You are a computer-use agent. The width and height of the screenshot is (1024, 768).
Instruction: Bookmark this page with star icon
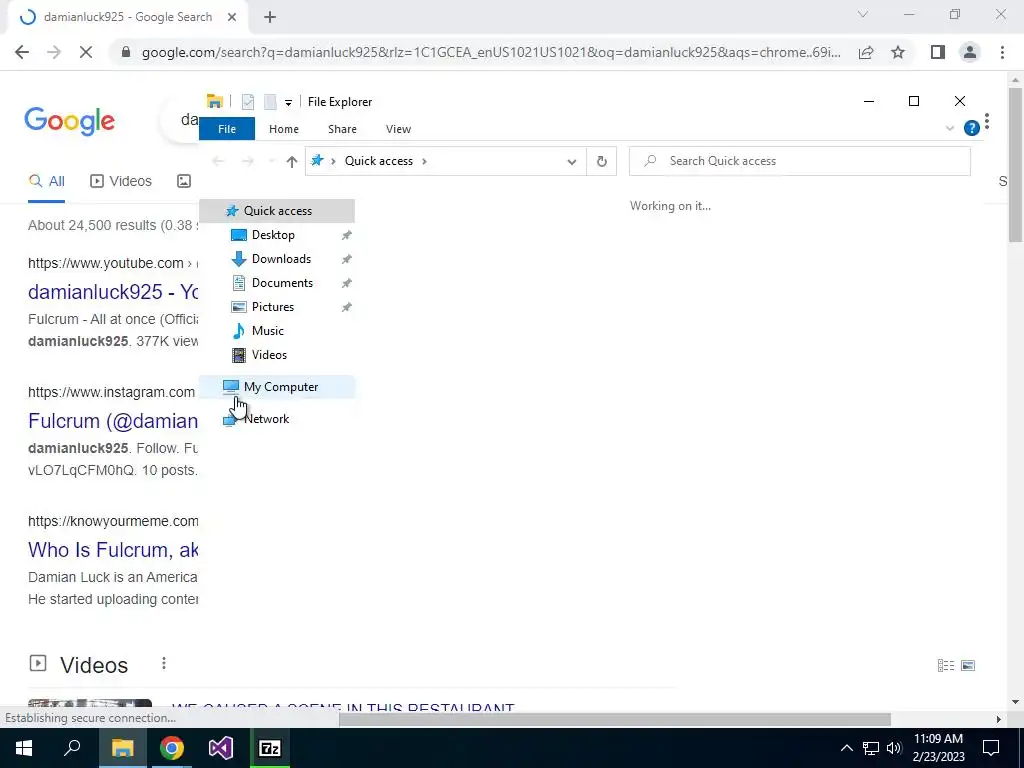(898, 52)
